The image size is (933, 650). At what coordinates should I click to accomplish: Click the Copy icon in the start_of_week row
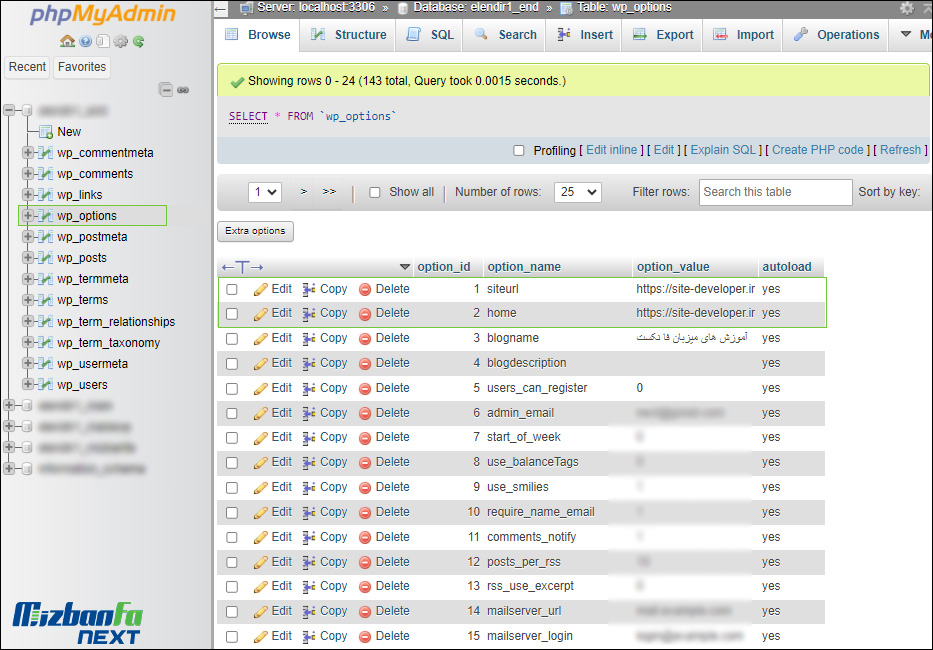click(x=309, y=438)
